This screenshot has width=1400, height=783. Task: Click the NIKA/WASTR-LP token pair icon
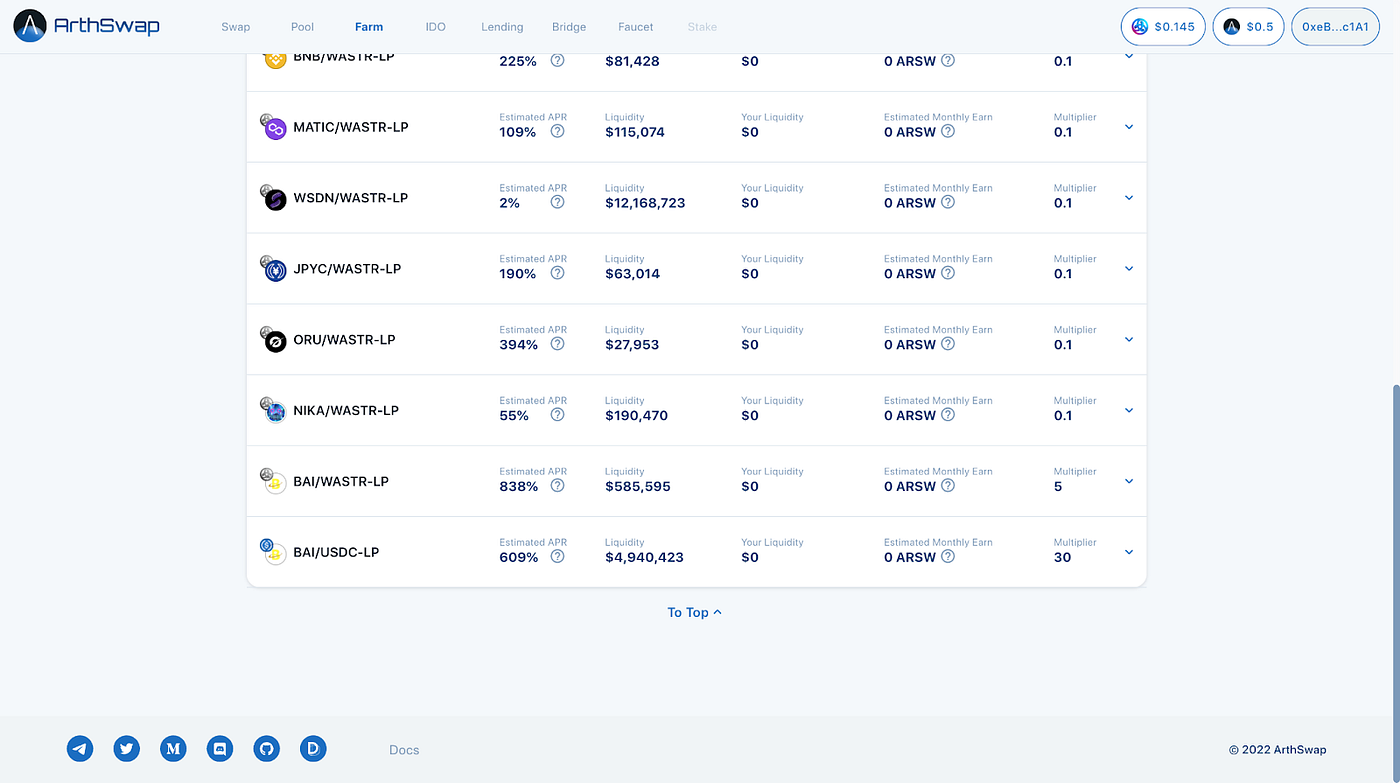[273, 411]
